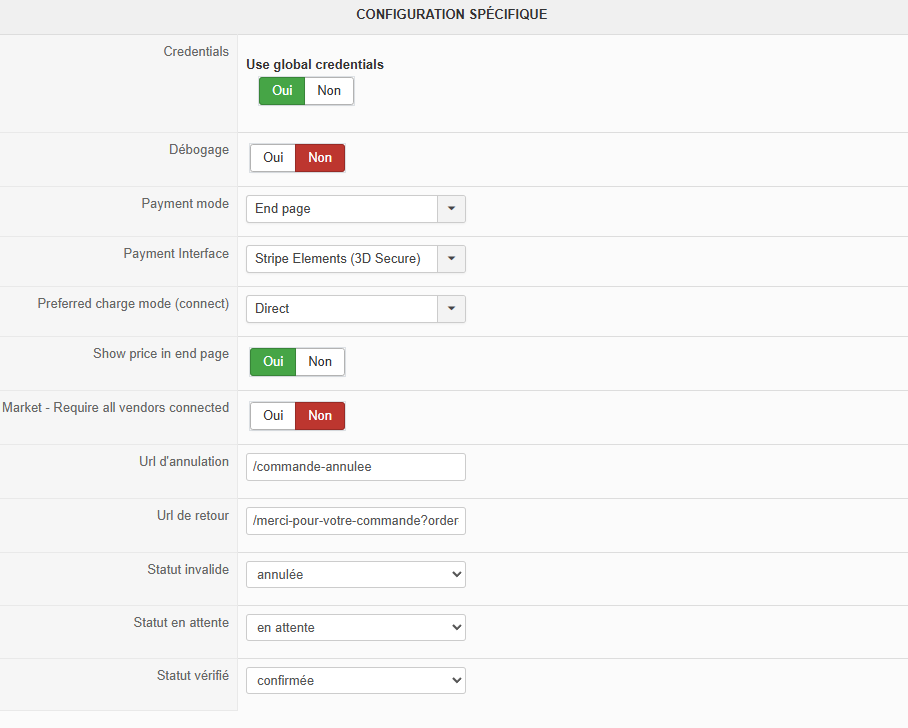Viewport: 908px width, 728px height.
Task: Focus the Url de retour input field
Action: click(x=355, y=521)
